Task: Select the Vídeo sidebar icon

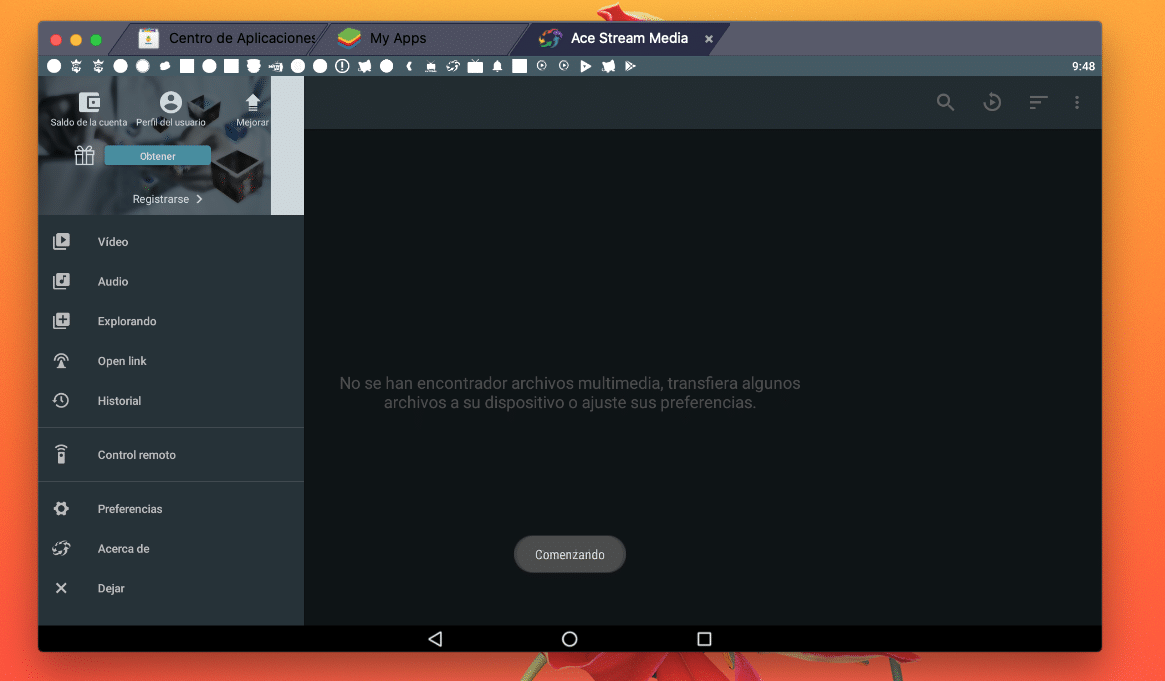Action: [61, 241]
